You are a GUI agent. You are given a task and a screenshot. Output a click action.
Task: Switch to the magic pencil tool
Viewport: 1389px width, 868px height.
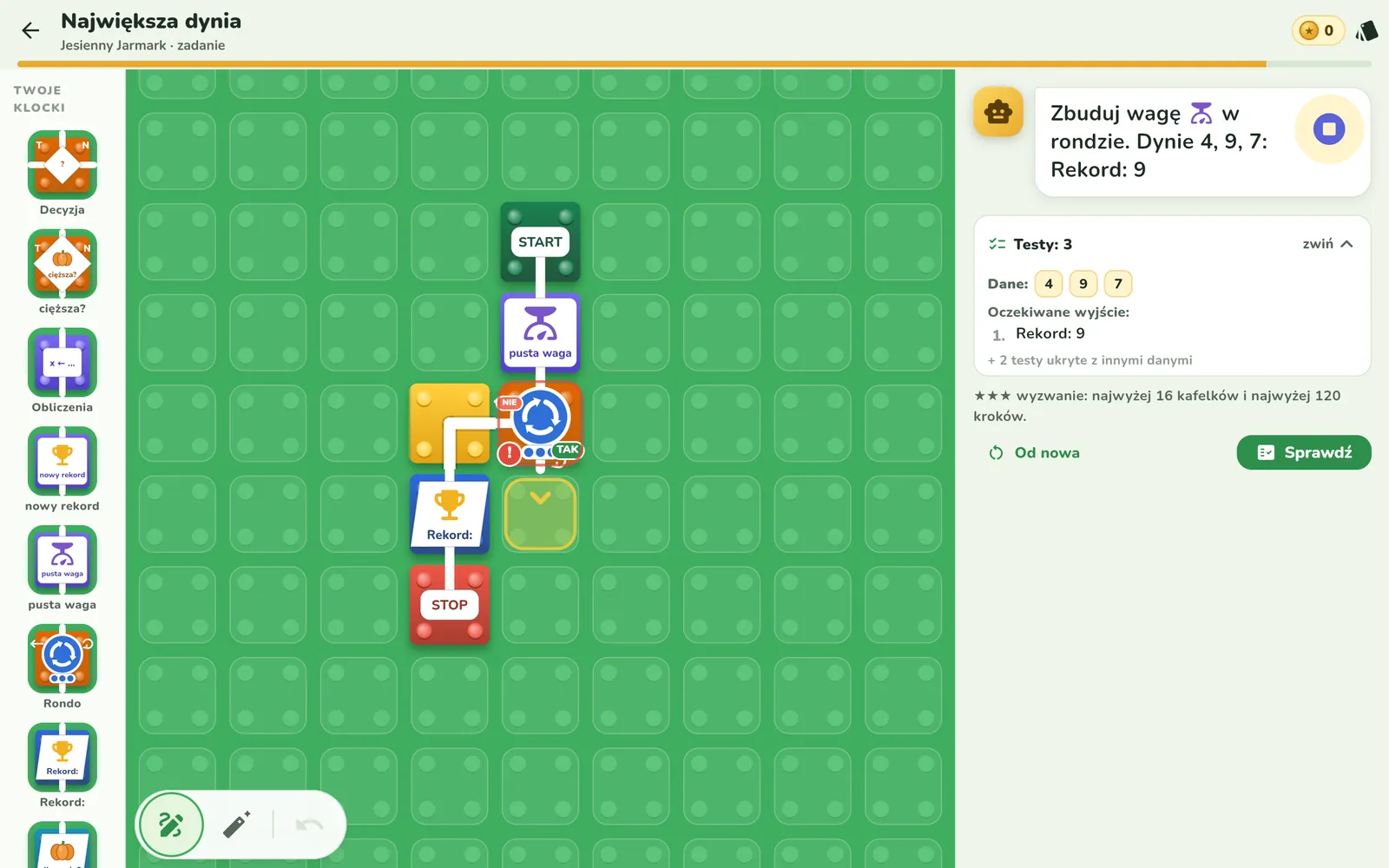click(x=236, y=825)
